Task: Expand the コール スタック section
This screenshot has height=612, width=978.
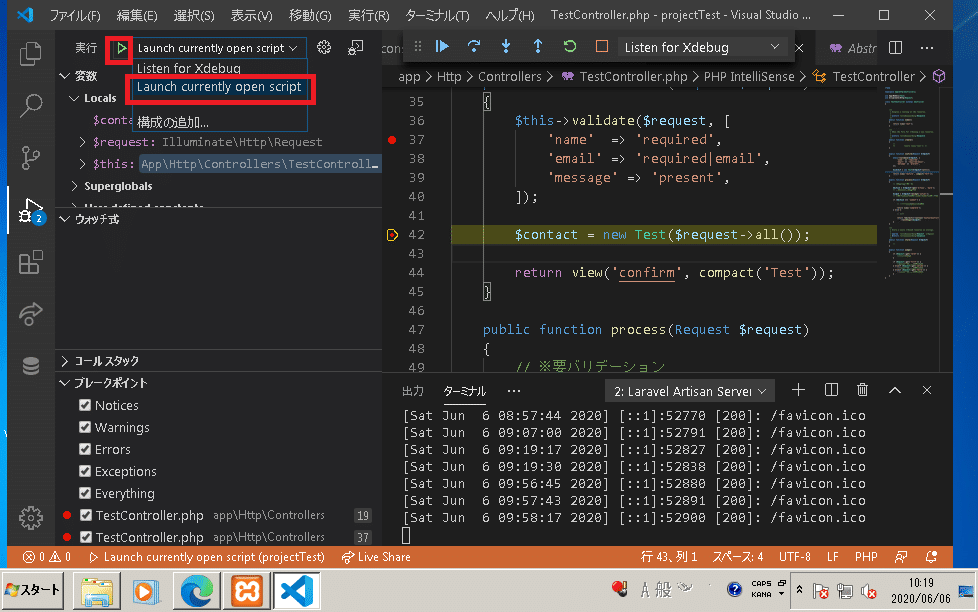Action: point(64,361)
